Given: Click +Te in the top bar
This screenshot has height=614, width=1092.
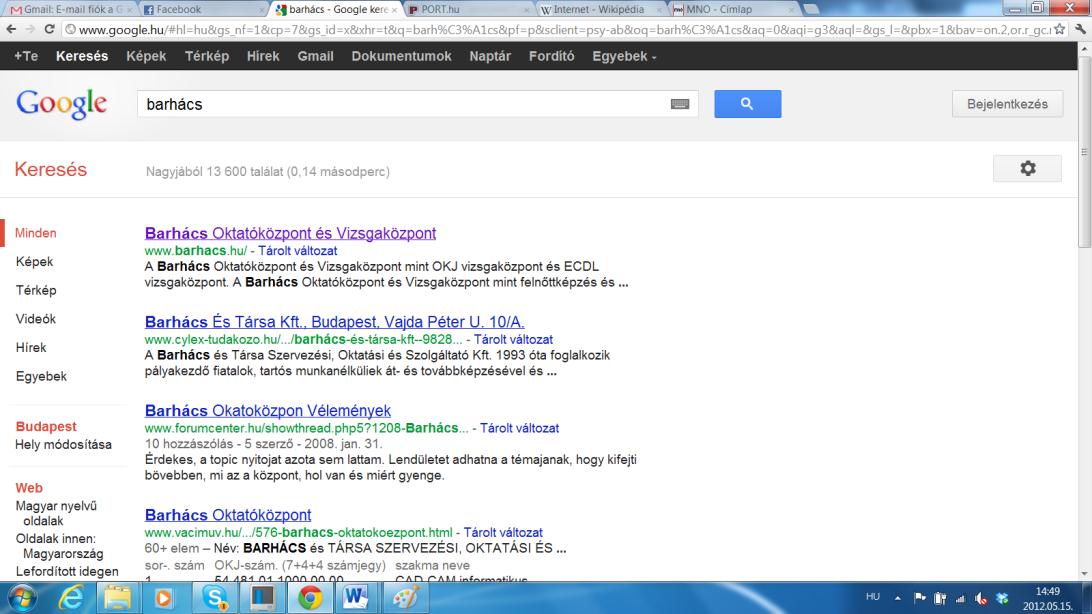Looking at the screenshot, I should coord(26,56).
